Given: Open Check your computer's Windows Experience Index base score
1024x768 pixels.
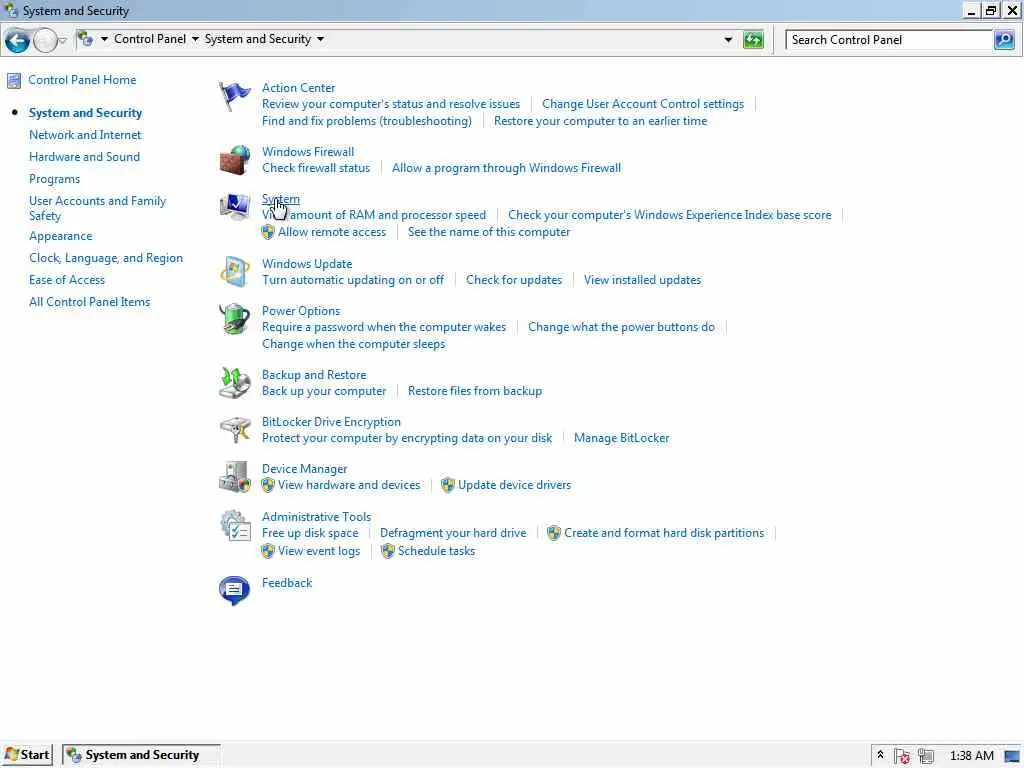Looking at the screenshot, I should pyautogui.click(x=669, y=215).
